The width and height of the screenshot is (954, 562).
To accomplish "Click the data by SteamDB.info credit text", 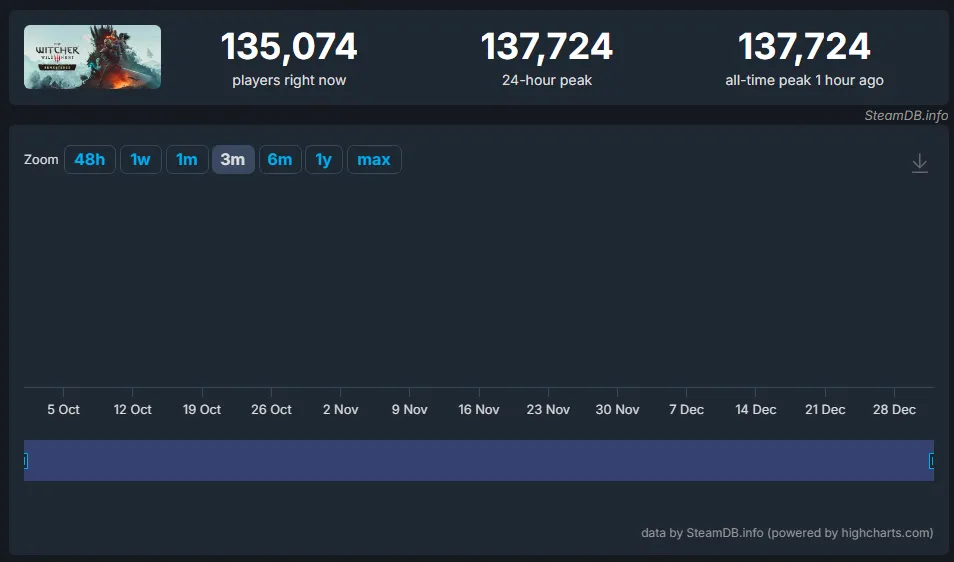I will (787, 533).
